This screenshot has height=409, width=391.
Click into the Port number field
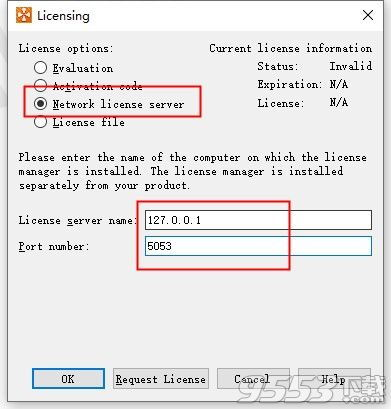(258, 246)
